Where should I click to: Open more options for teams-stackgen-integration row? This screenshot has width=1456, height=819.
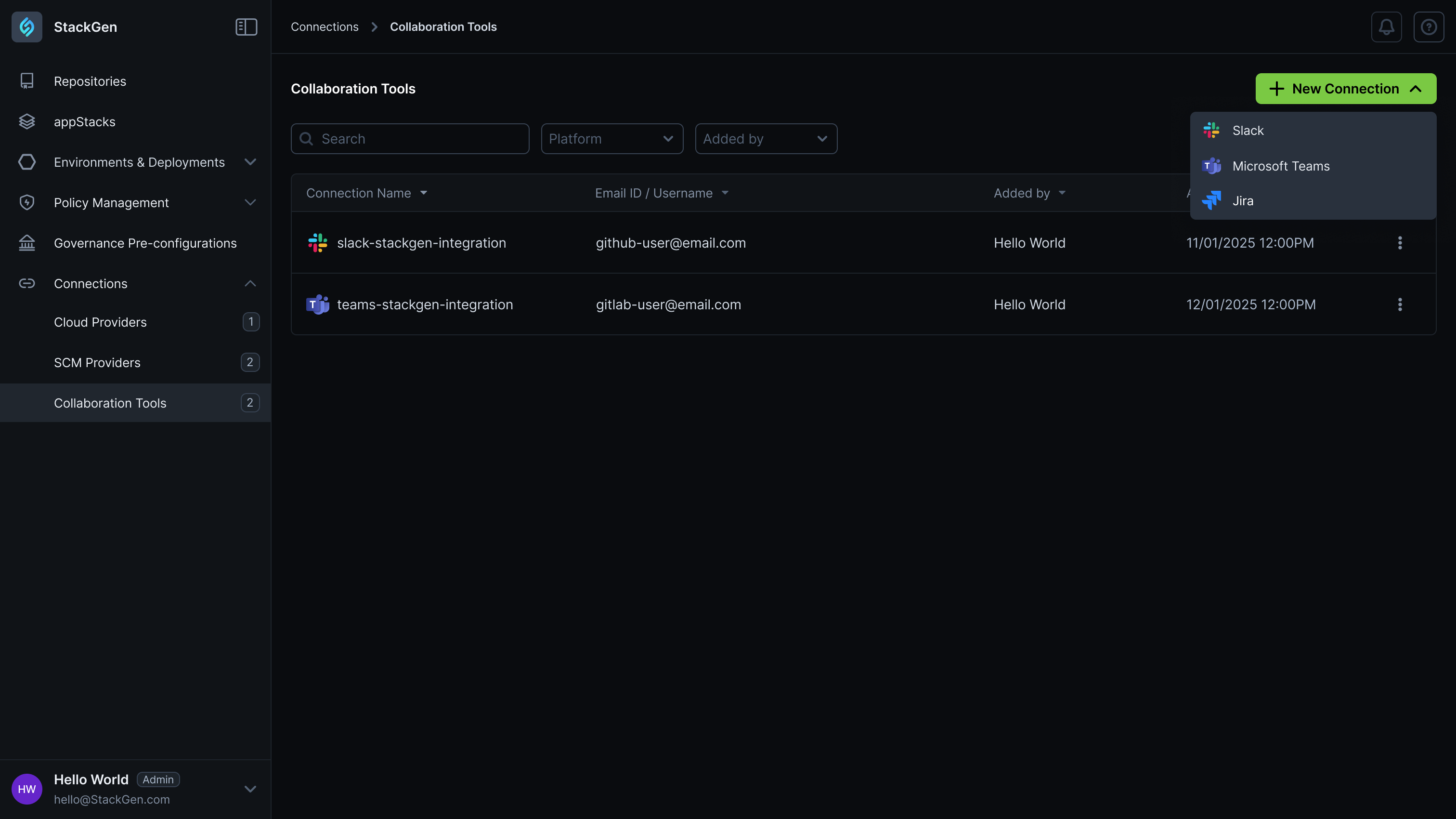(1400, 304)
